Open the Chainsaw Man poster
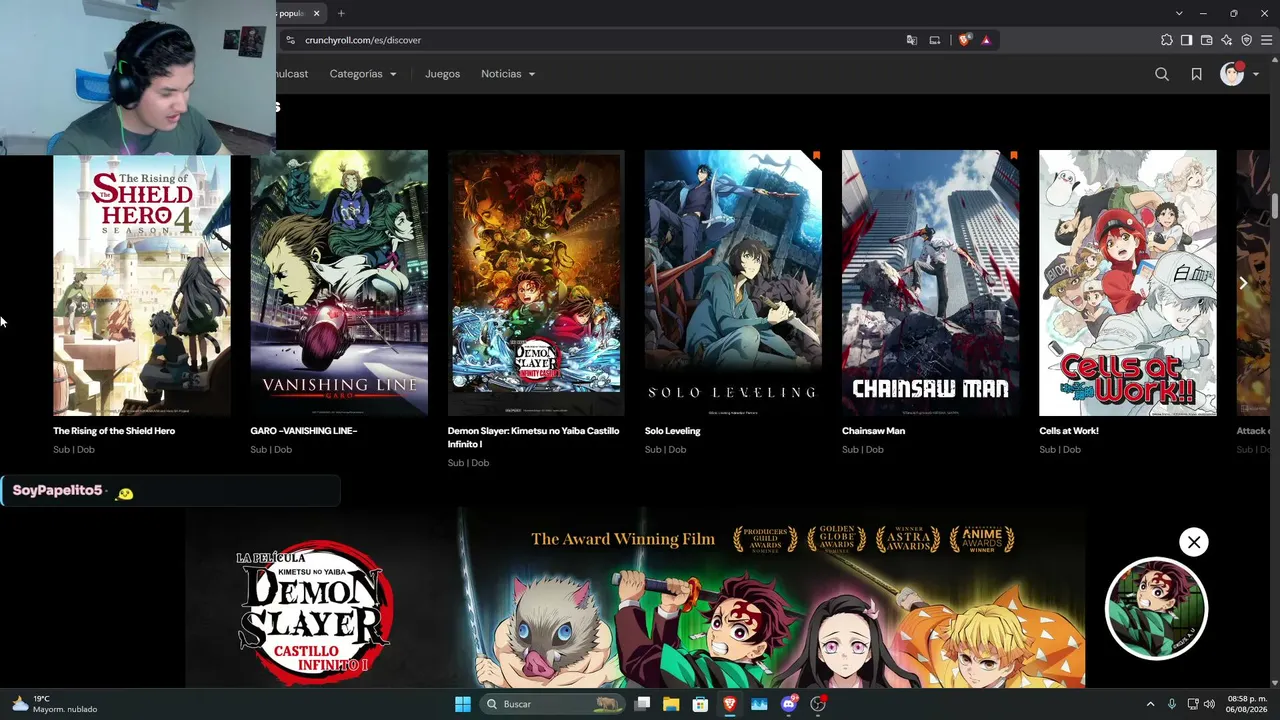1280x720 pixels. click(x=930, y=283)
